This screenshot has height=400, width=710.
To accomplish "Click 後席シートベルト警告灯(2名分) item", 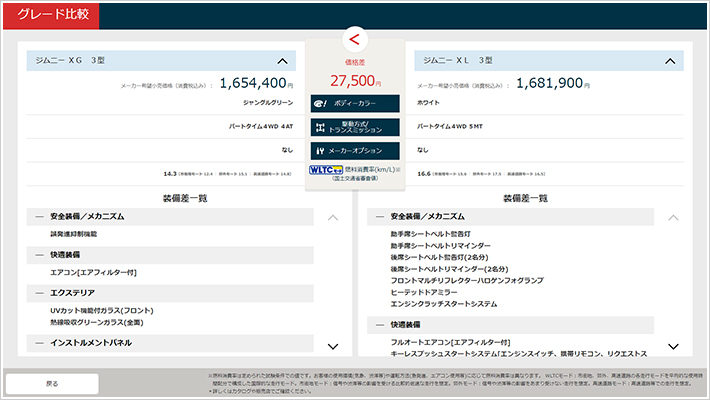I will click(x=440, y=257).
